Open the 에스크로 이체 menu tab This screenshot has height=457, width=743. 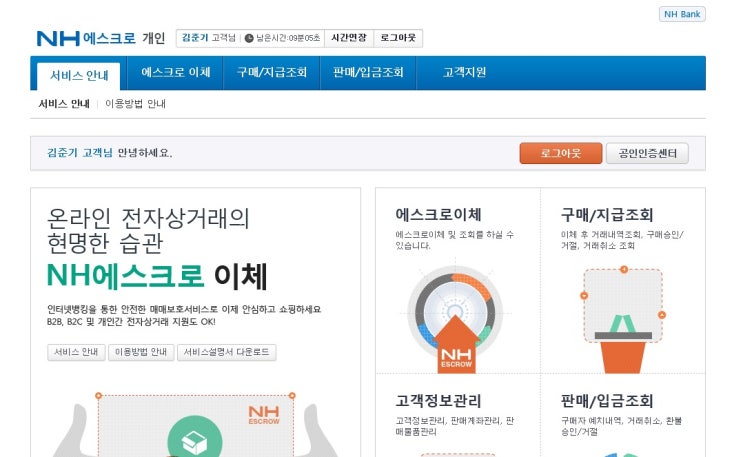tap(176, 73)
